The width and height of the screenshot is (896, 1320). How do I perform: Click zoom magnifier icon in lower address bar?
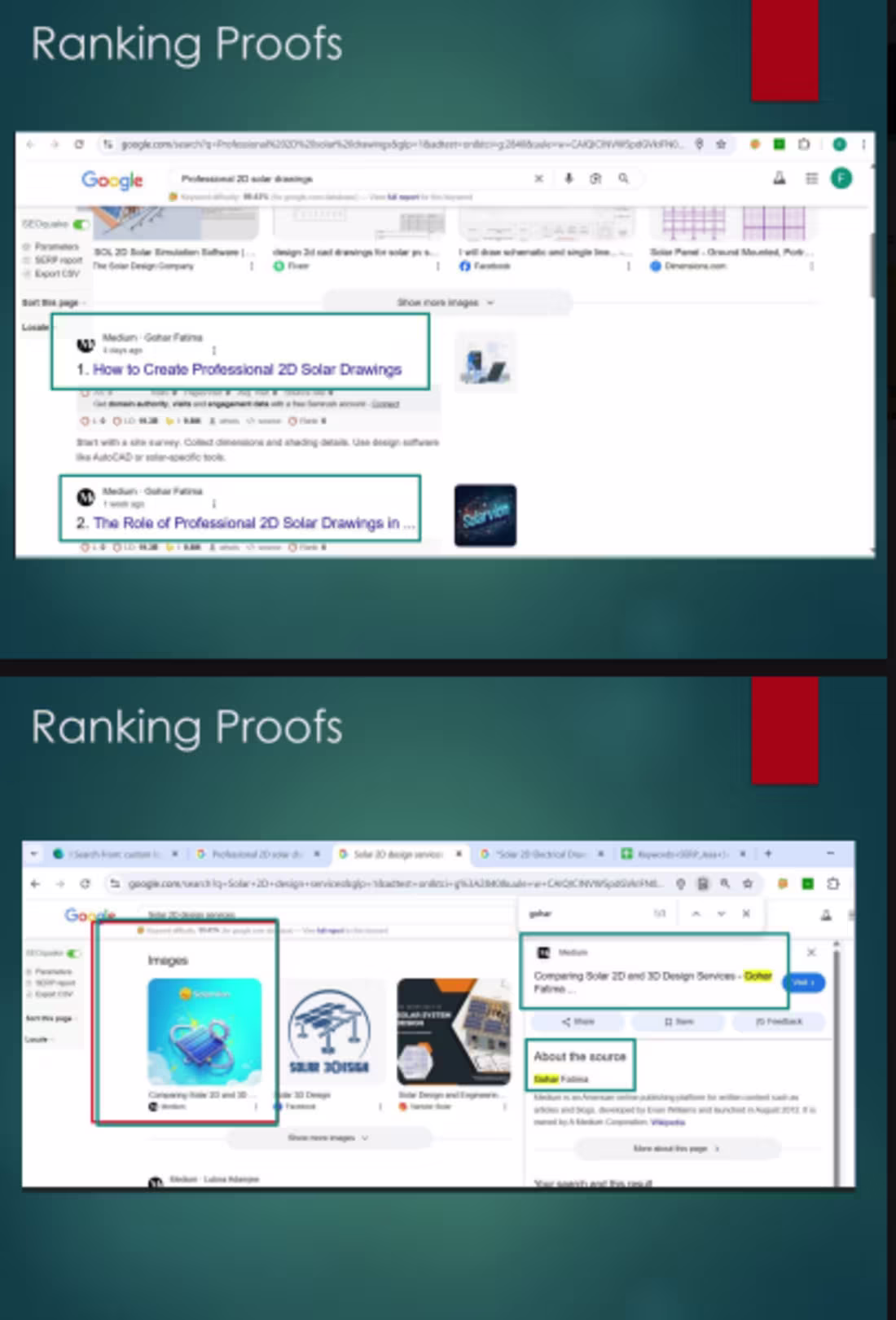pyautogui.click(x=725, y=883)
